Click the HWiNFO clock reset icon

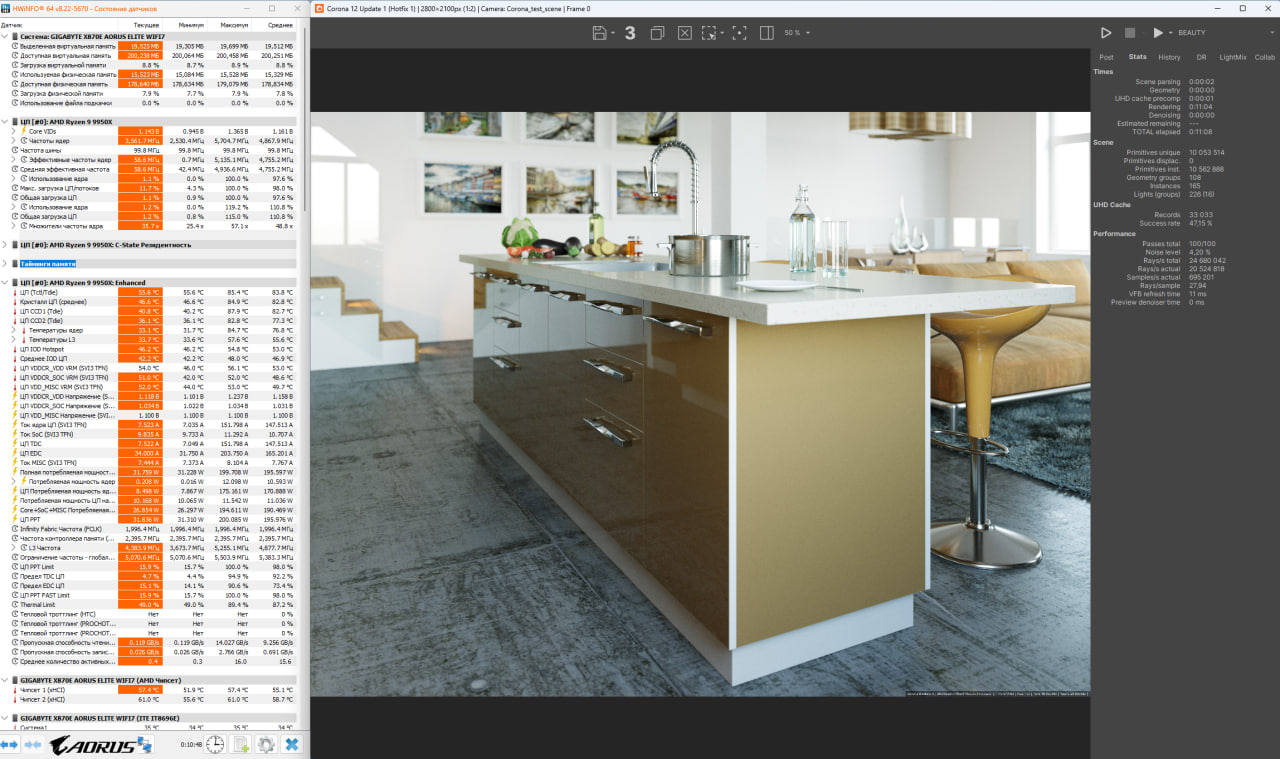pos(215,744)
